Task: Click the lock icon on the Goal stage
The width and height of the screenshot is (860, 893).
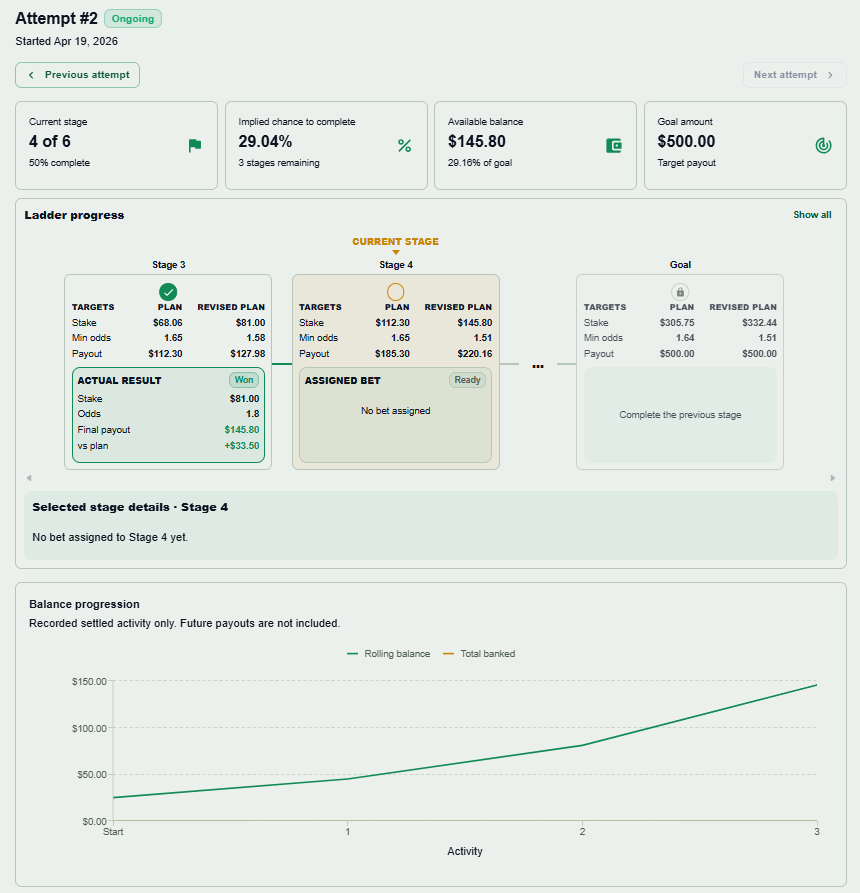Action: (679, 292)
